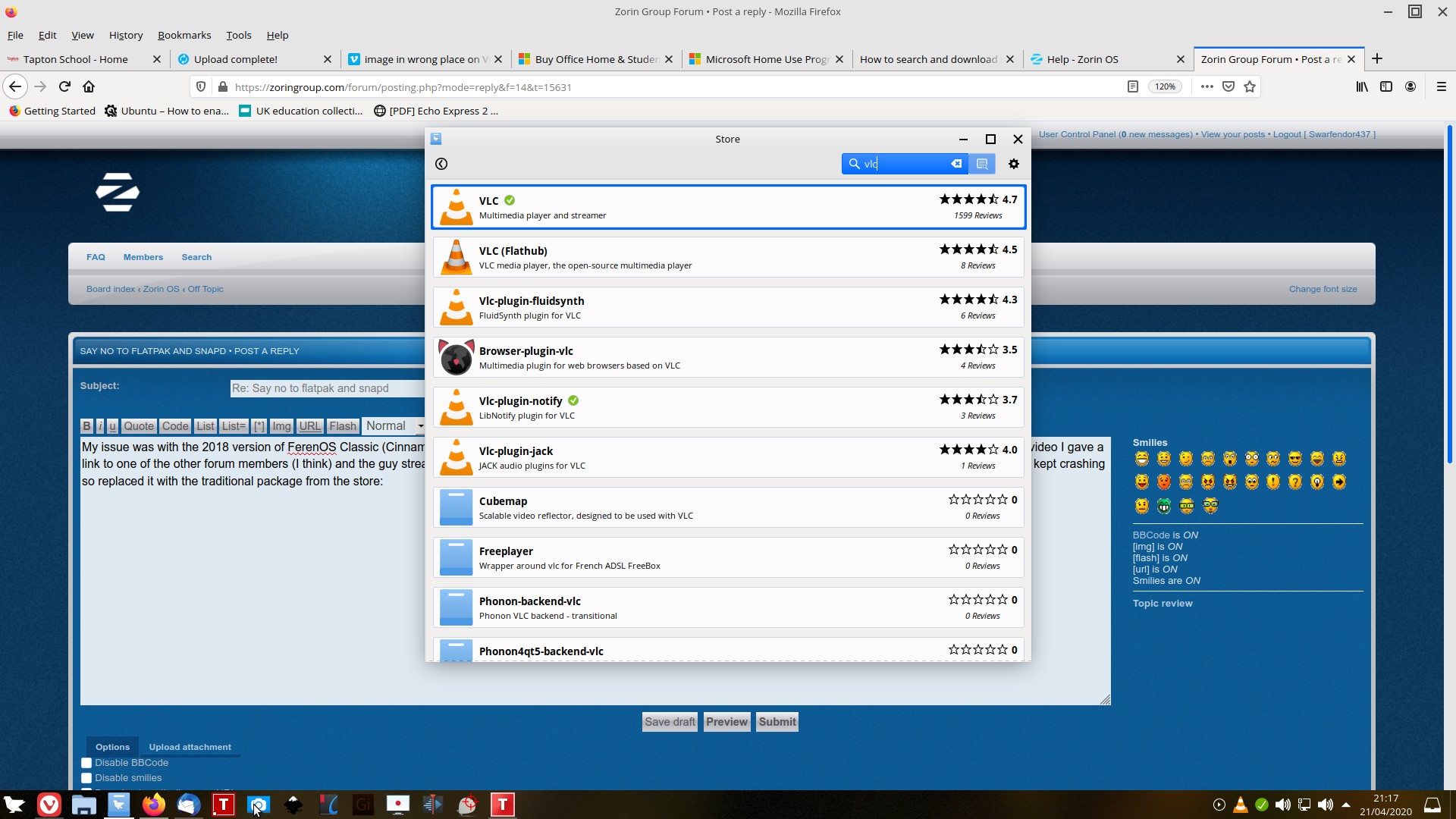This screenshot has width=1456, height=819.
Task: Go to the Firefox home page
Action: pos(89,86)
